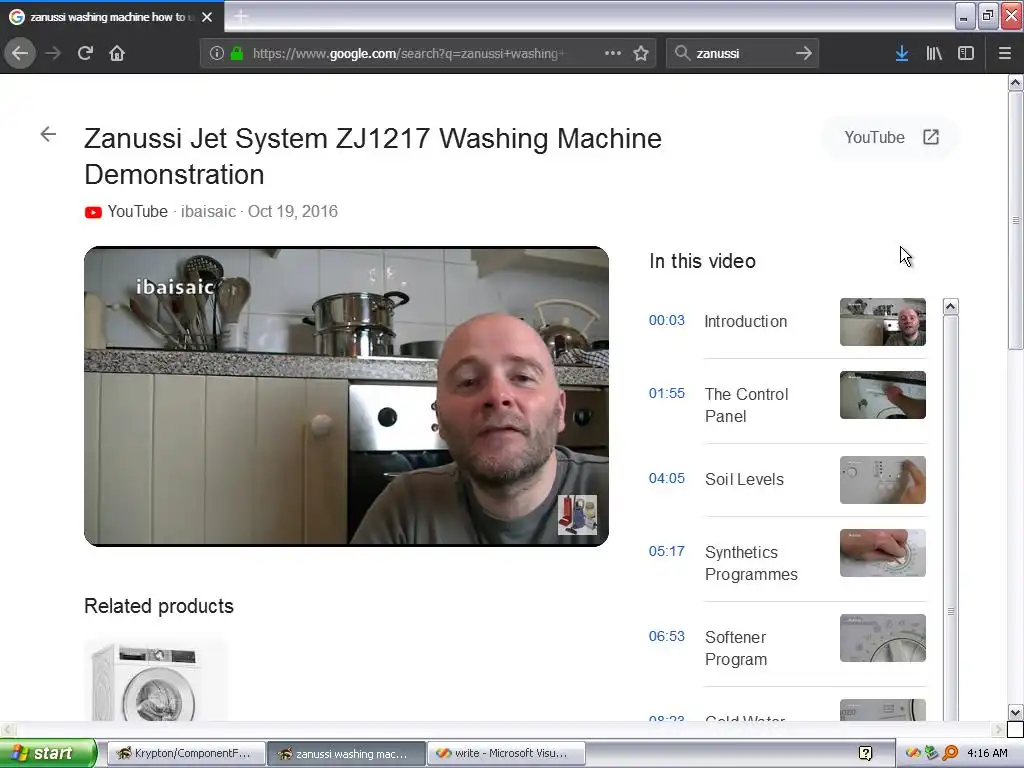Image resolution: width=1024 pixels, height=768 pixels.
Task: Open the Downloads arrow icon
Action: point(902,53)
